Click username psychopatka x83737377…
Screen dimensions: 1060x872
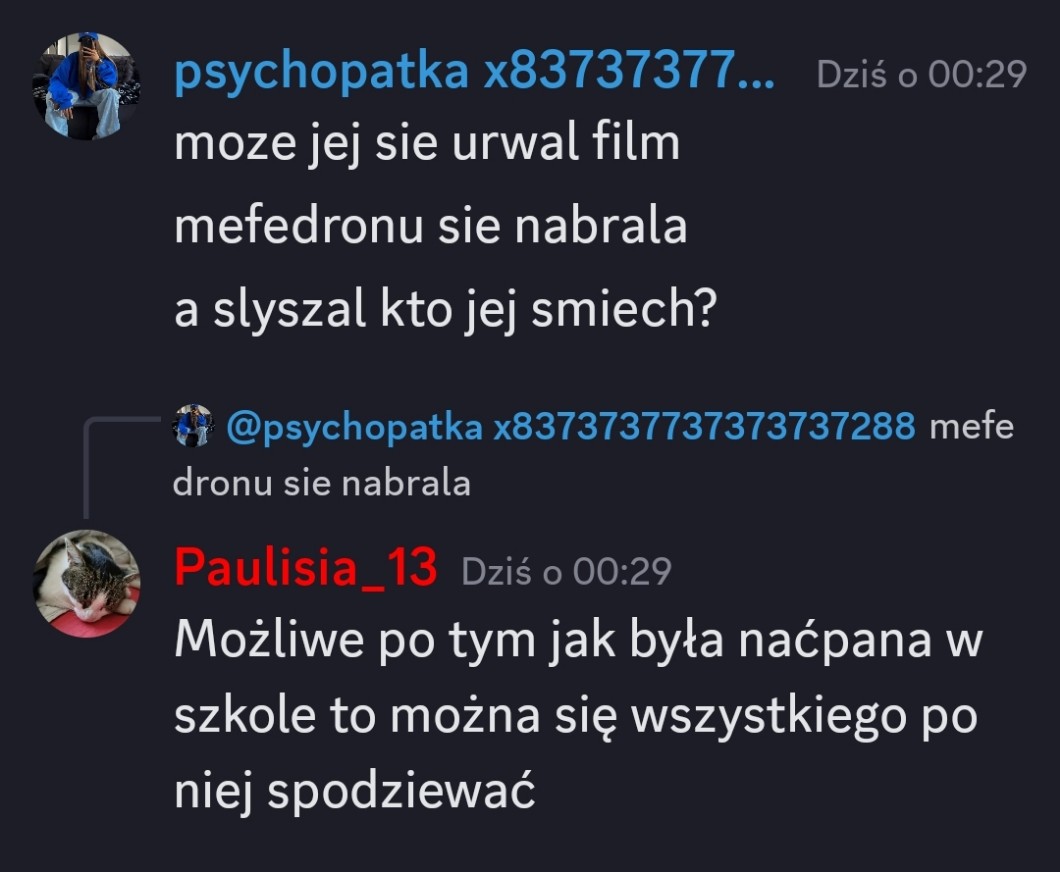pos(475,72)
